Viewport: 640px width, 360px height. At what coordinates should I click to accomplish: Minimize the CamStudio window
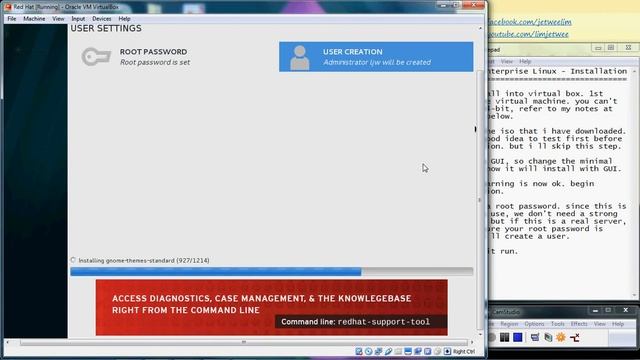596,311
